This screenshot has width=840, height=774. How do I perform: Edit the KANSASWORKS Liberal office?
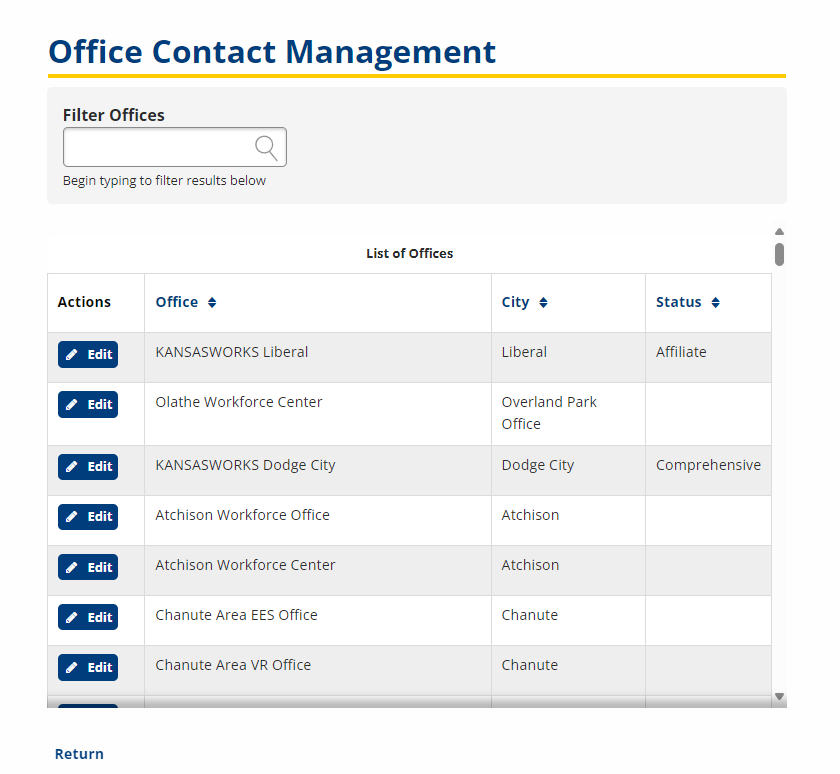pyautogui.click(x=88, y=355)
